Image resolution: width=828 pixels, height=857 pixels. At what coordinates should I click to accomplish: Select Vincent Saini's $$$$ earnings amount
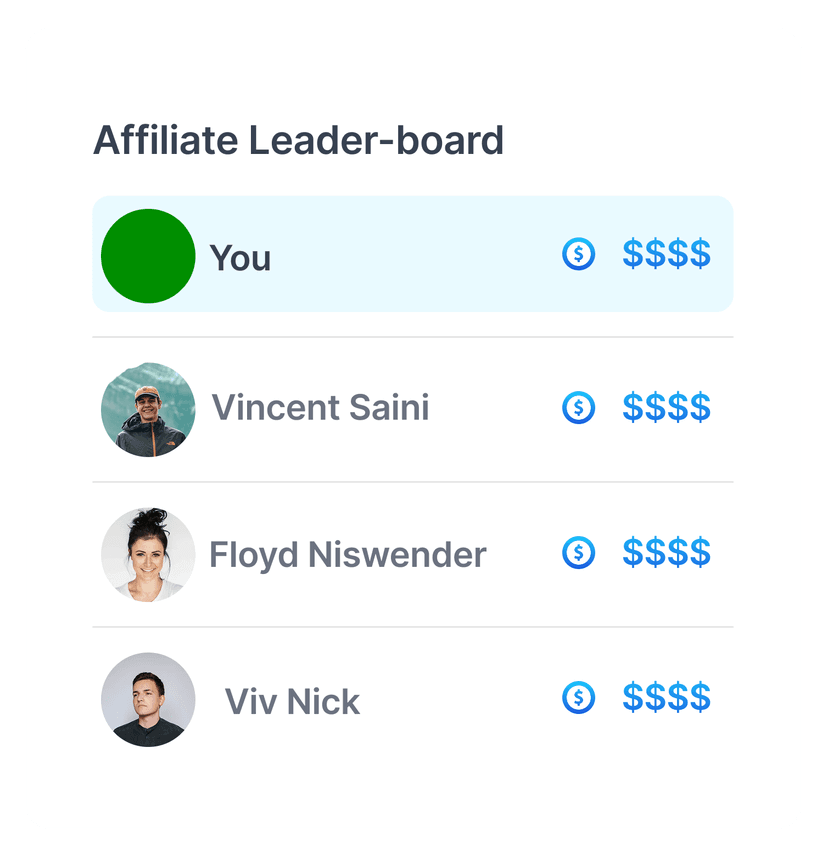tap(666, 407)
